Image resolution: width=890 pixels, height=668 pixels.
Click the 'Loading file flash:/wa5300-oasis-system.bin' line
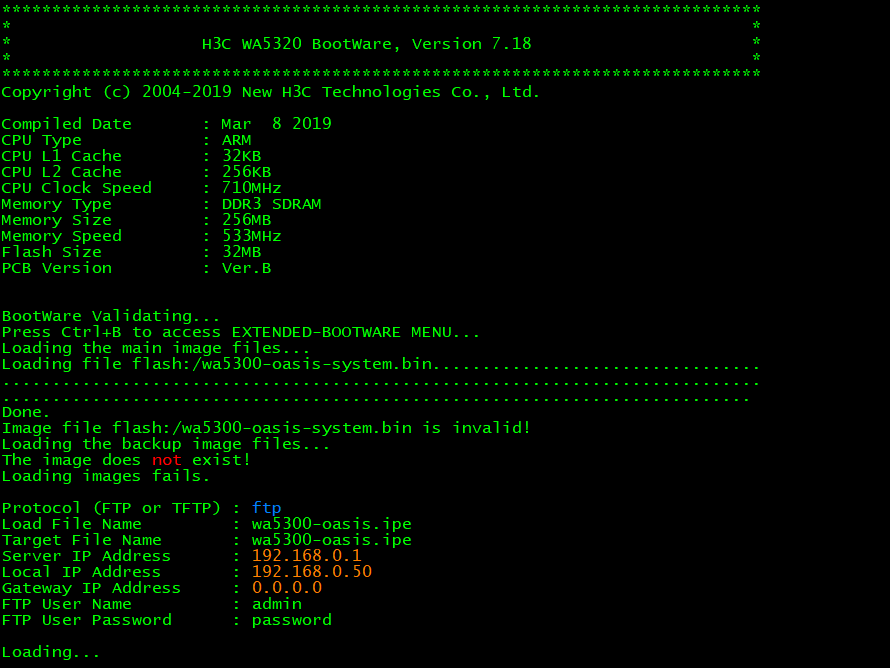[380, 364]
